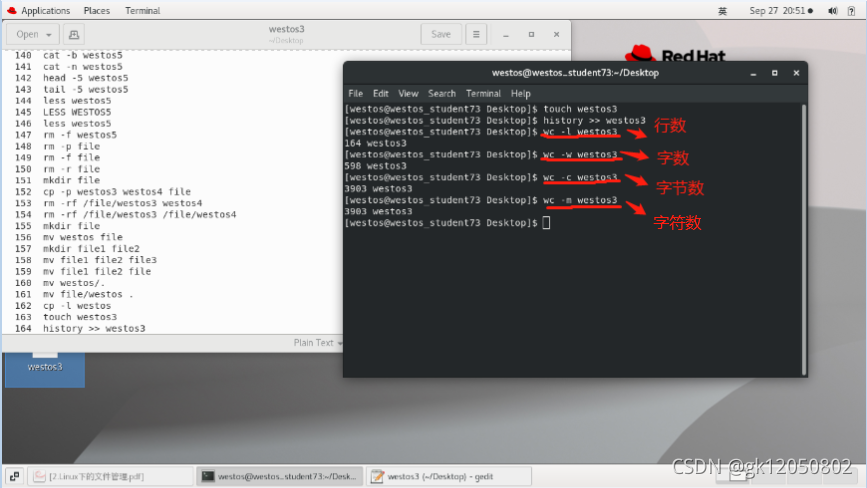Click line 145 'LESS WESTOS5'
This screenshot has height=488, width=867.
point(77,112)
